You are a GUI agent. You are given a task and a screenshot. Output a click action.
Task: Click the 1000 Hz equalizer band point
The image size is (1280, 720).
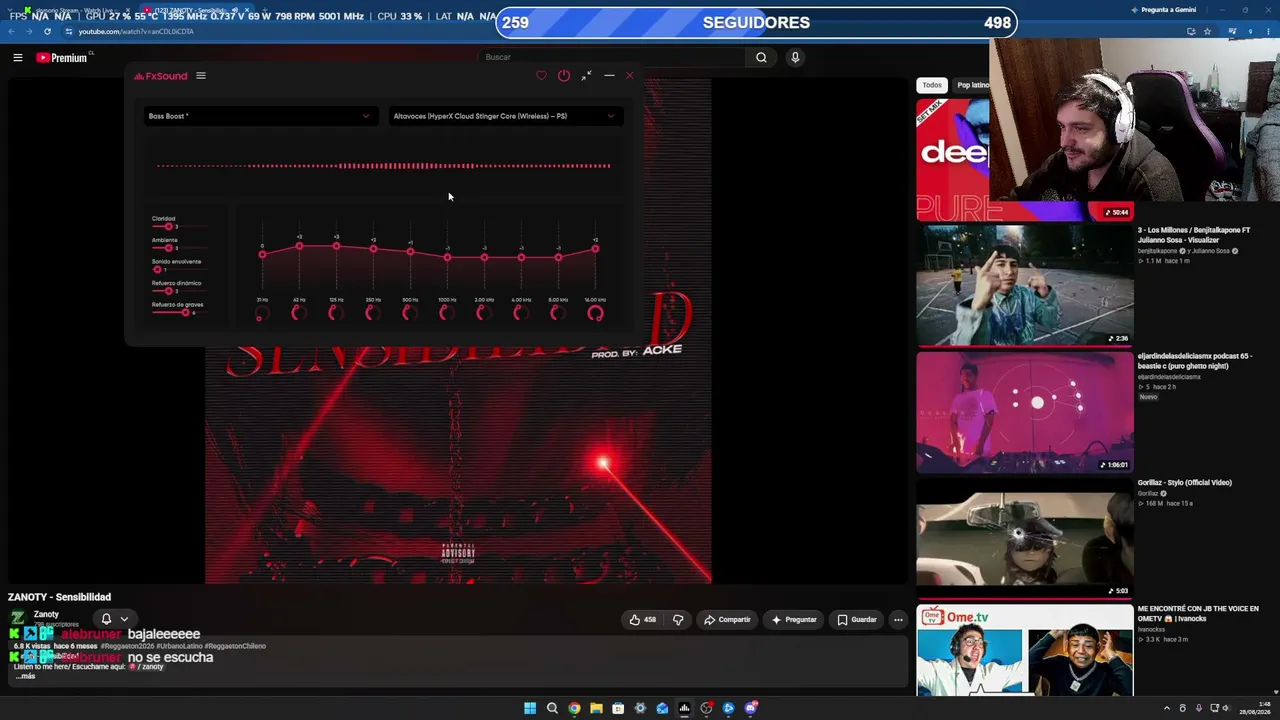click(447, 258)
